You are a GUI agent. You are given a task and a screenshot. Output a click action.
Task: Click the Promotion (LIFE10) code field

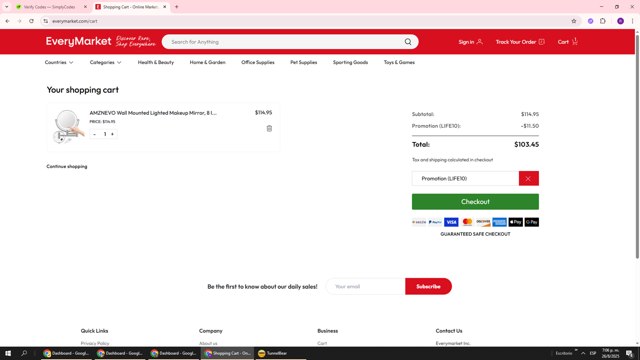pos(465,178)
